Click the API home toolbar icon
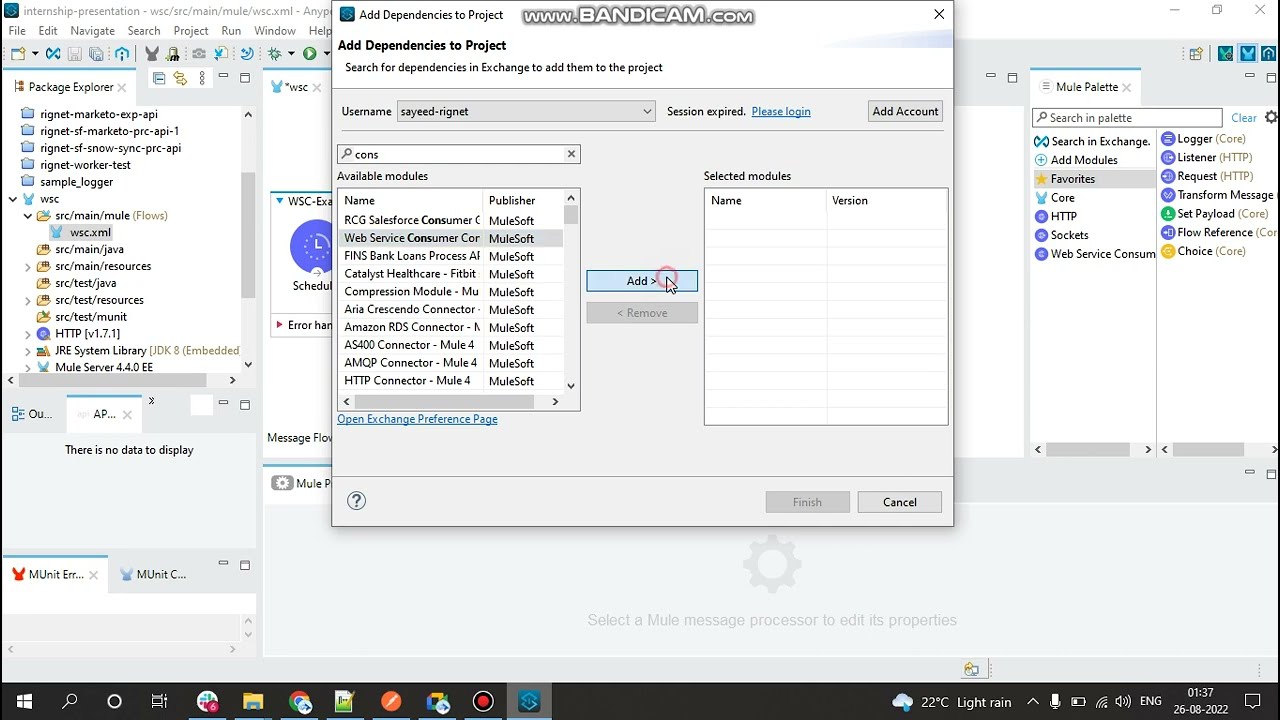 pos(122,53)
